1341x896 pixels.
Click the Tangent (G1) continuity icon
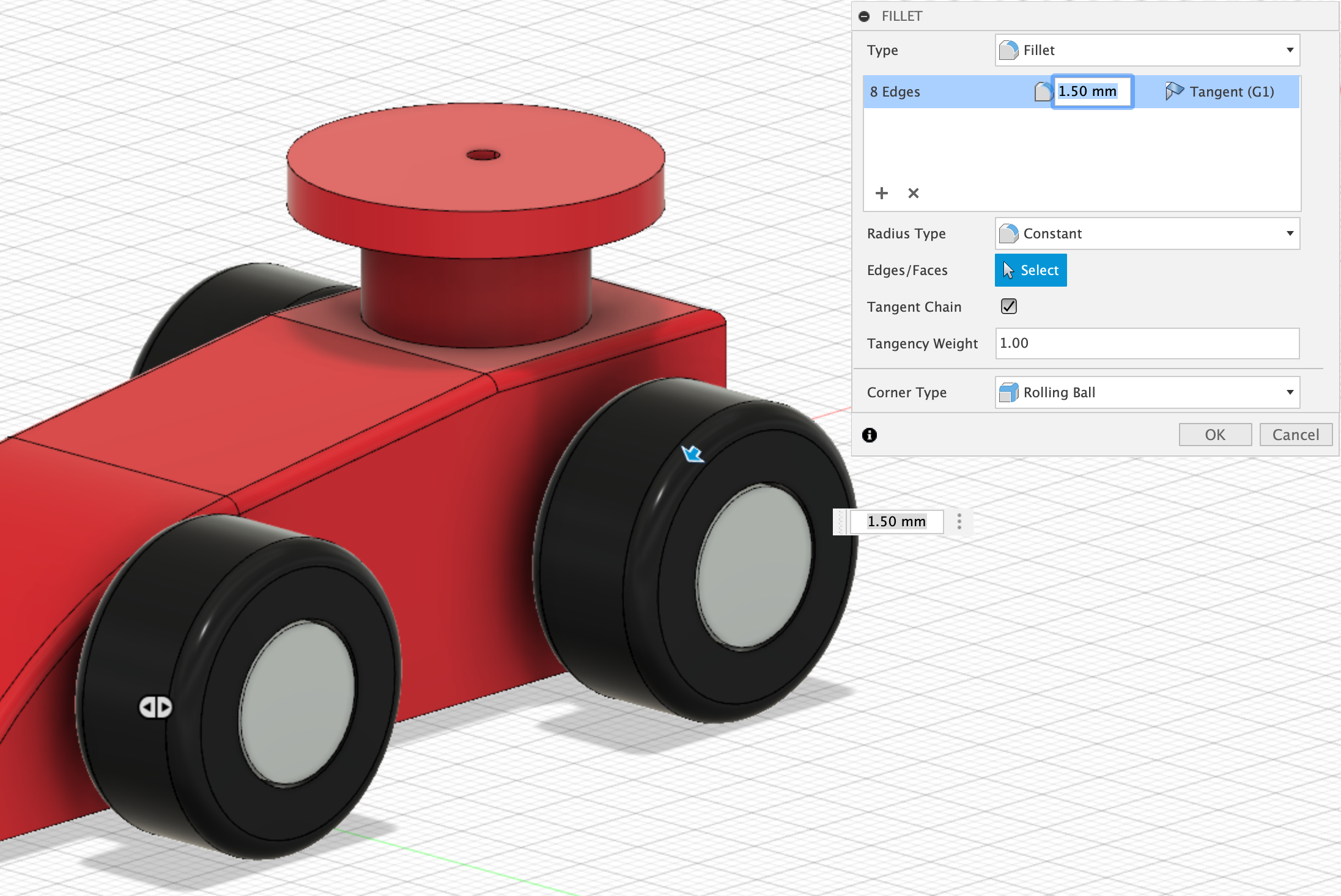coord(1173,92)
